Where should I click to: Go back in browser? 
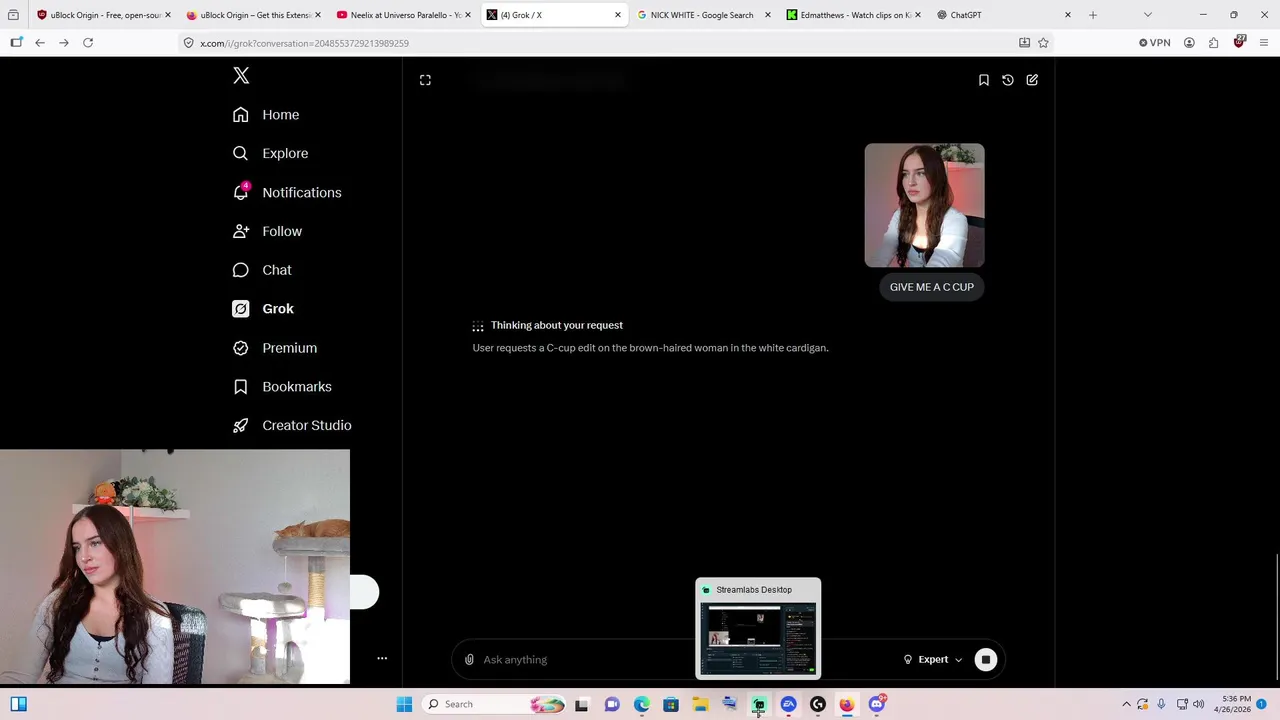click(40, 43)
